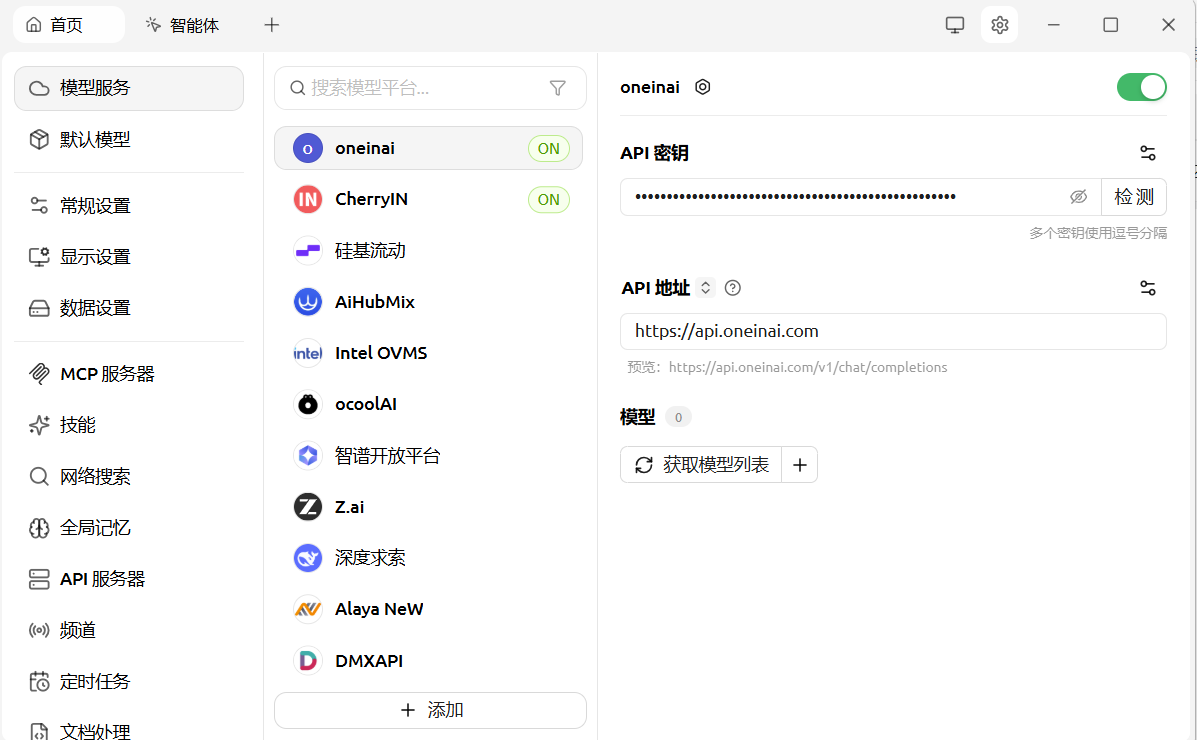Focus the 搜索模型平台 search field
The width and height of the screenshot is (1197, 740).
(x=431, y=88)
